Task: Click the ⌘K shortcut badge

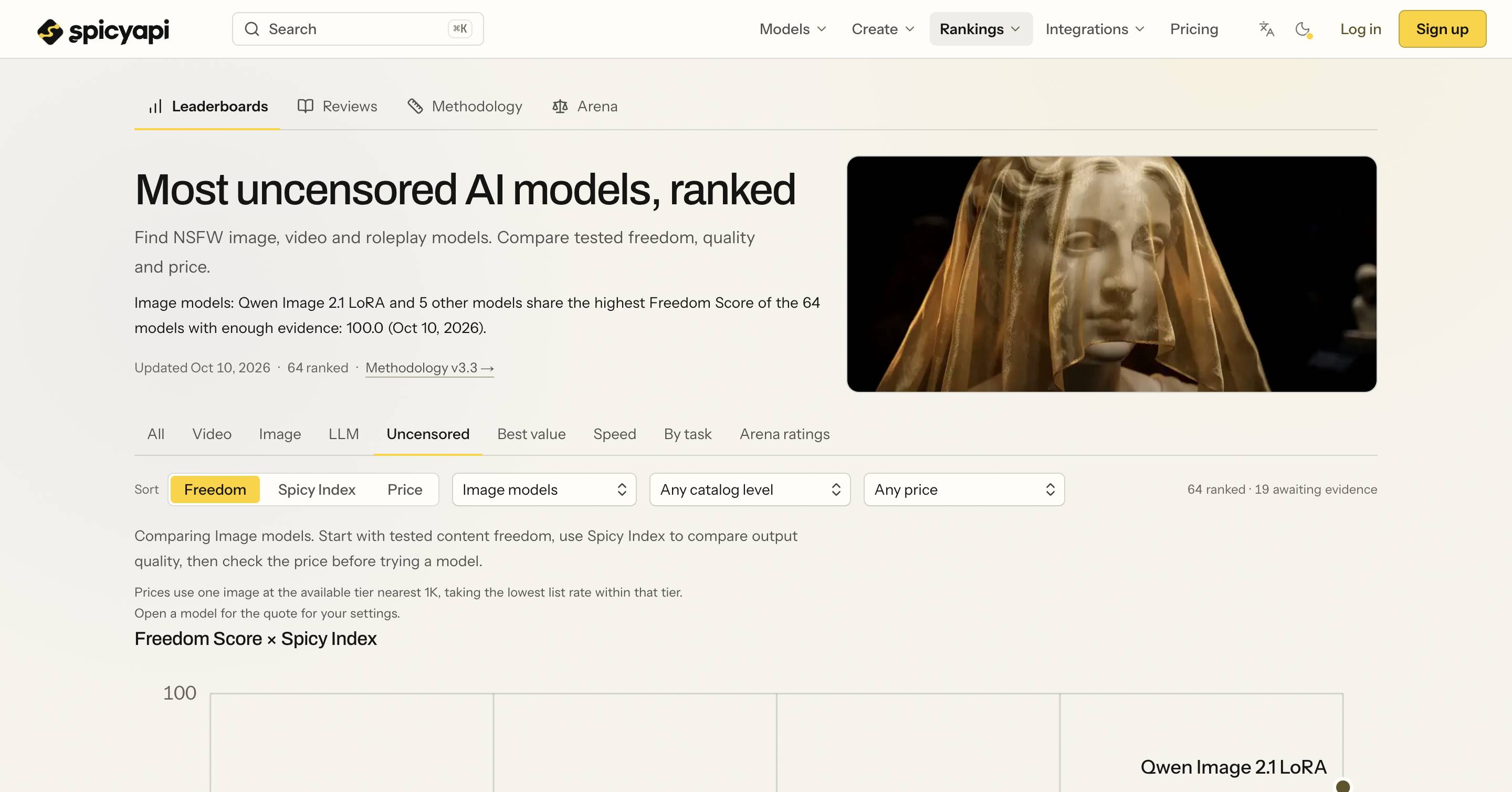Action: [x=459, y=29]
